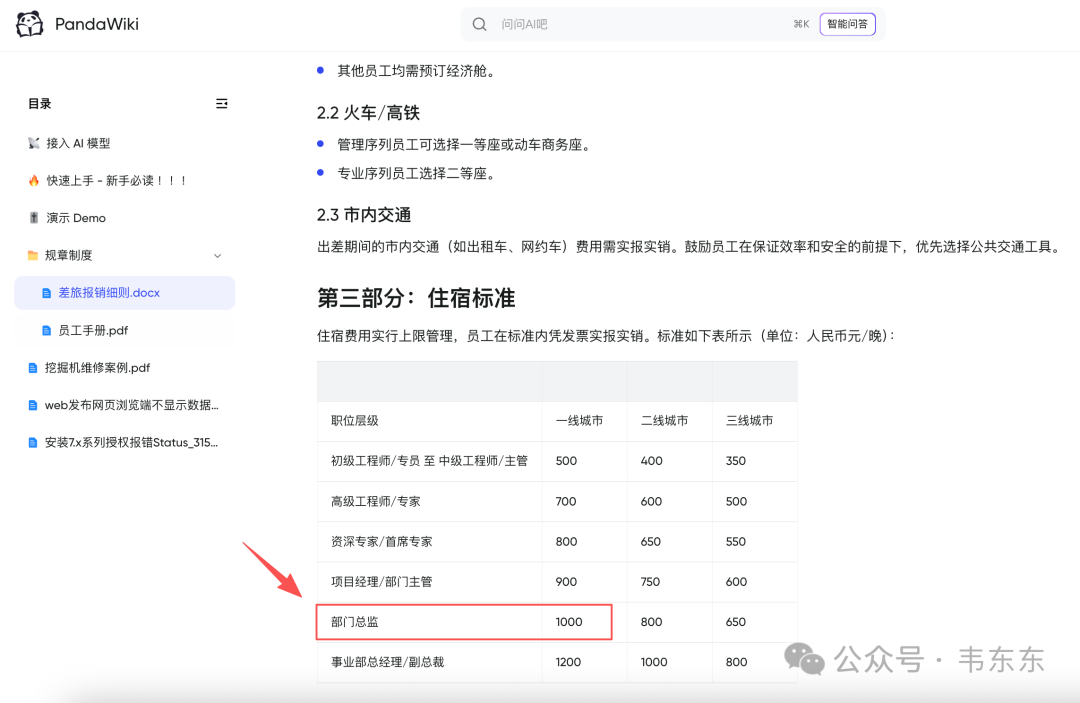The height and width of the screenshot is (703, 1080).
Task: Click the 目录 header label
Action: click(x=39, y=103)
